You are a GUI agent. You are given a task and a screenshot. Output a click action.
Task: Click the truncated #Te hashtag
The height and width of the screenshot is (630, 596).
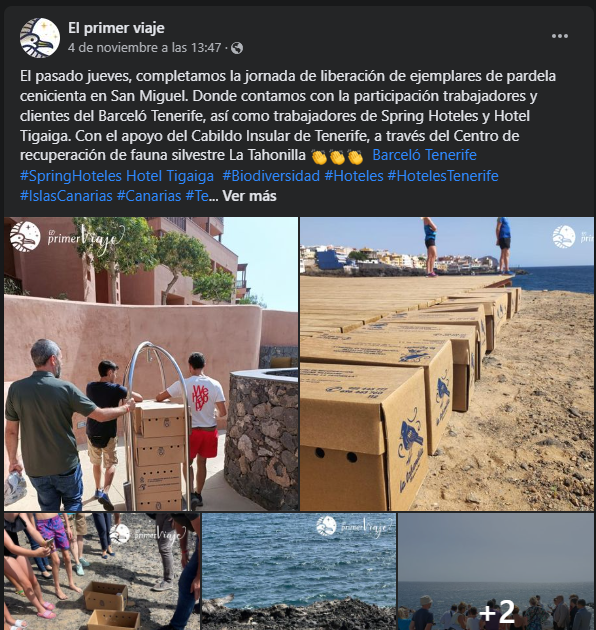tap(197, 196)
